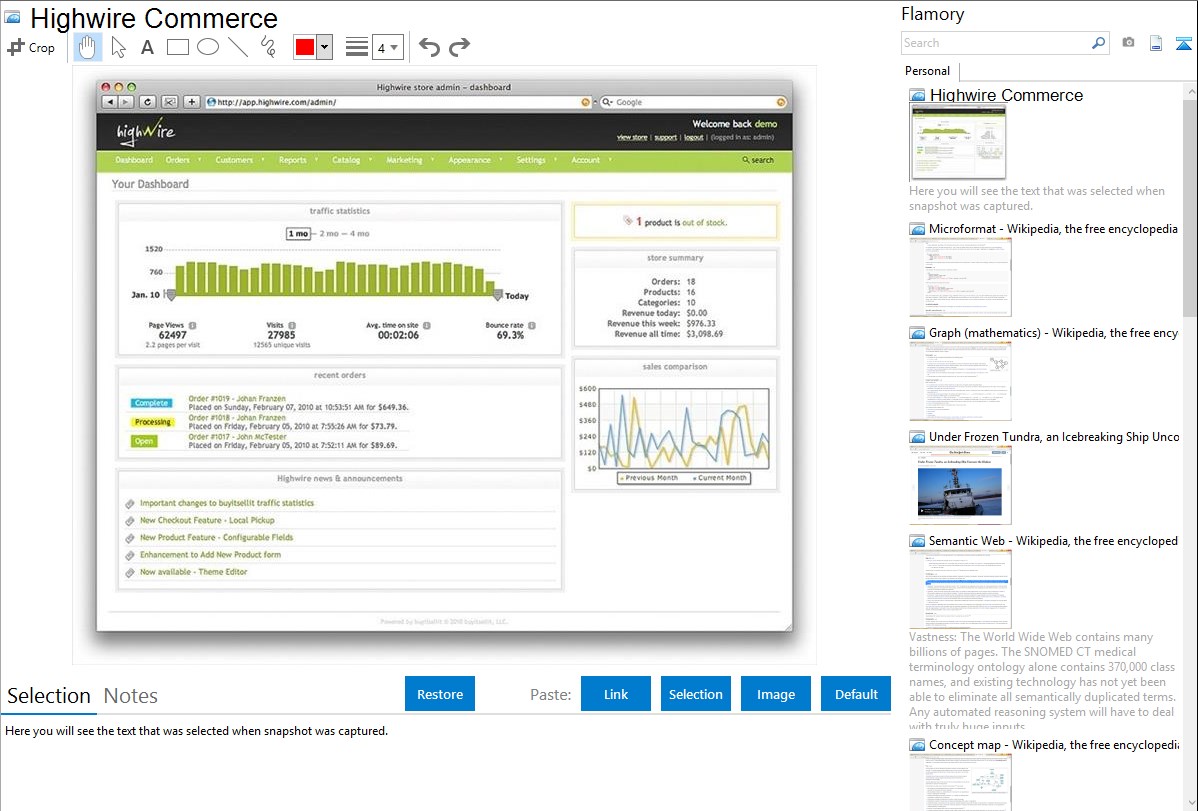Select the Highwire Commerce sidebar thumbnail
Image resolution: width=1198 pixels, height=811 pixels.
point(958,142)
